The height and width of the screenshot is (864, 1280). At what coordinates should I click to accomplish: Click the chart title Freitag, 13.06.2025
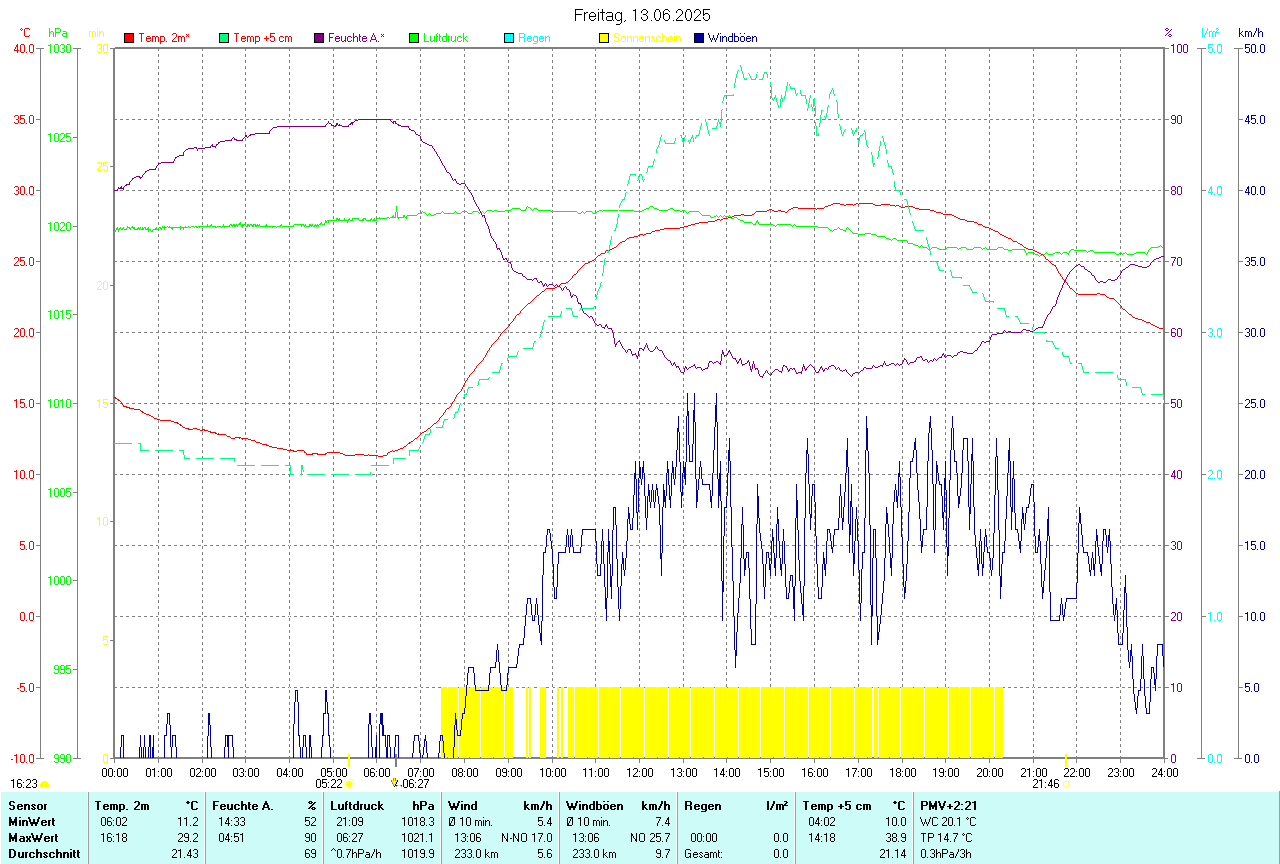[x=642, y=15]
